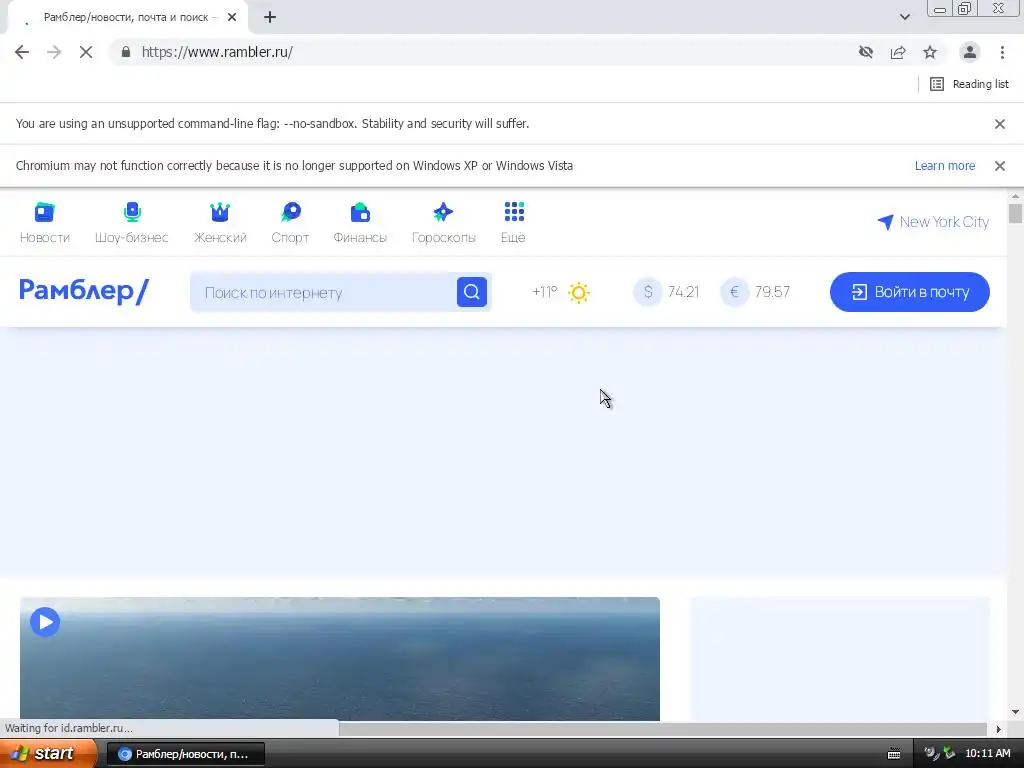The image size is (1024, 768).
Task: Select the Рамблер/новости browser tab
Action: click(128, 17)
